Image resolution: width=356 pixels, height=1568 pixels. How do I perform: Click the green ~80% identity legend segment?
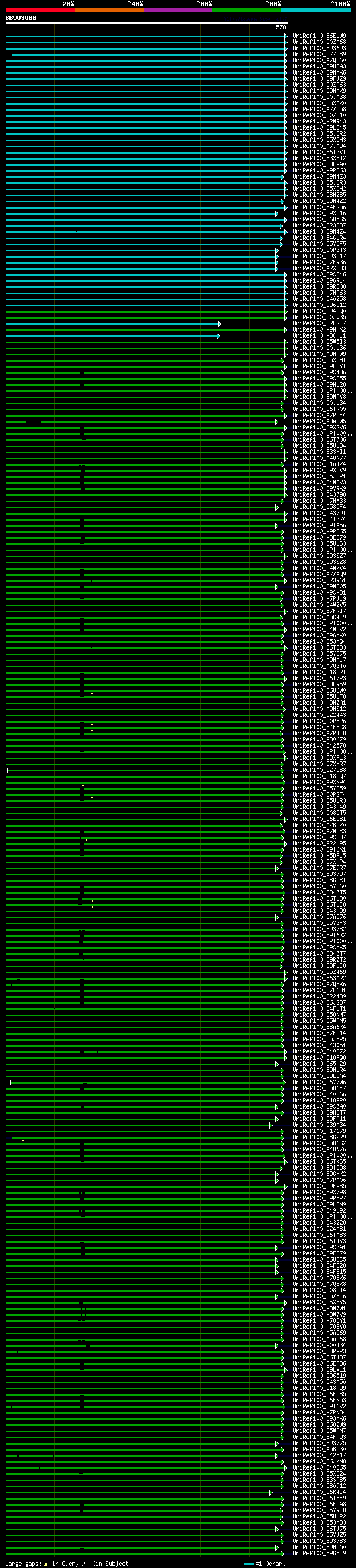[247, 10]
